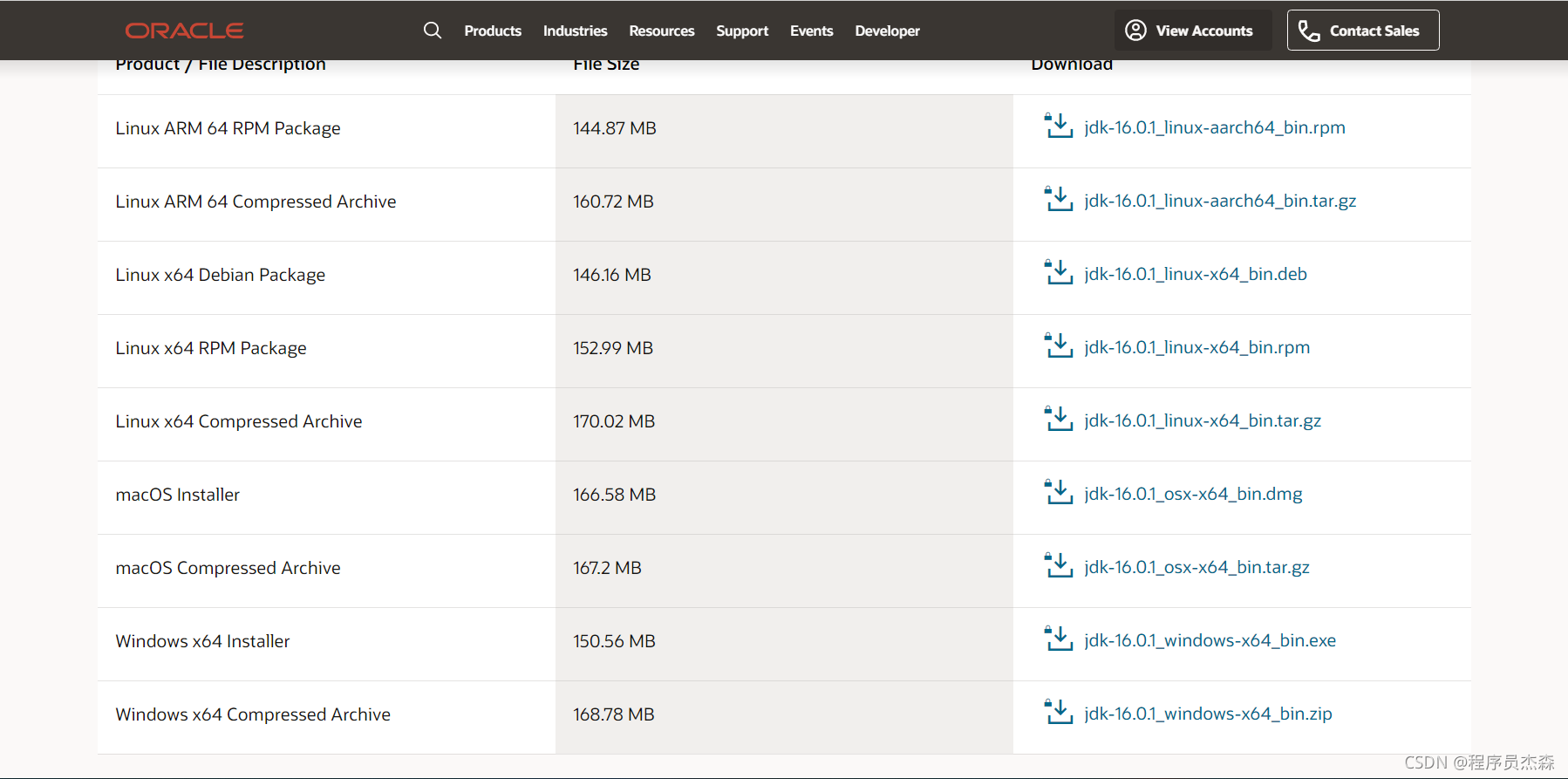The height and width of the screenshot is (779, 1568).
Task: Download jdk-16.0.1_linux-aarch64_bin.tar.gz link
Action: 1220,201
